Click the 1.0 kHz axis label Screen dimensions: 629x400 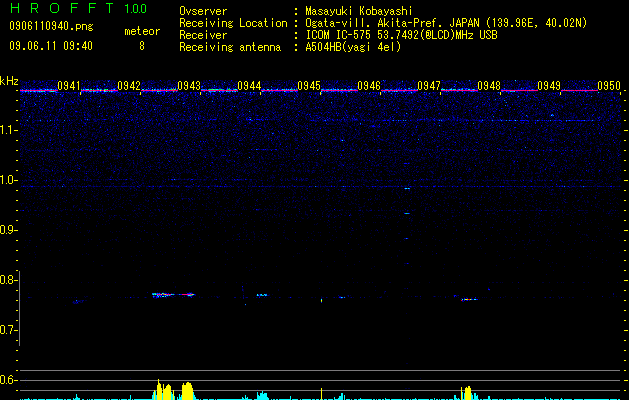[9, 180]
